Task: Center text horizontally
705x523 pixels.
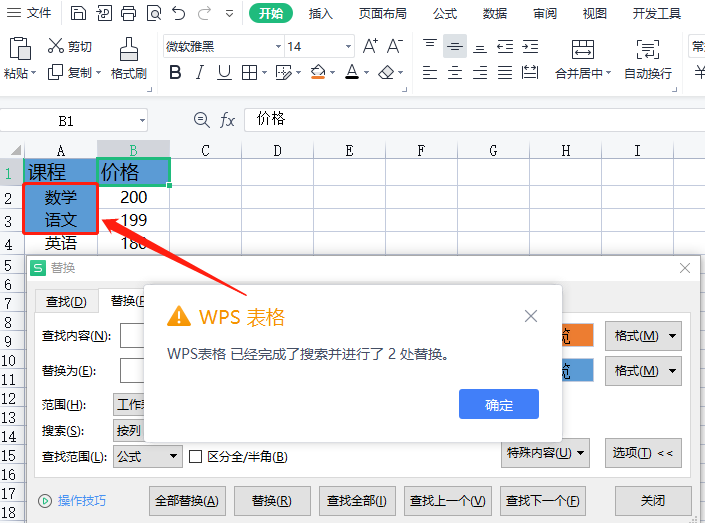Action: 455,72
